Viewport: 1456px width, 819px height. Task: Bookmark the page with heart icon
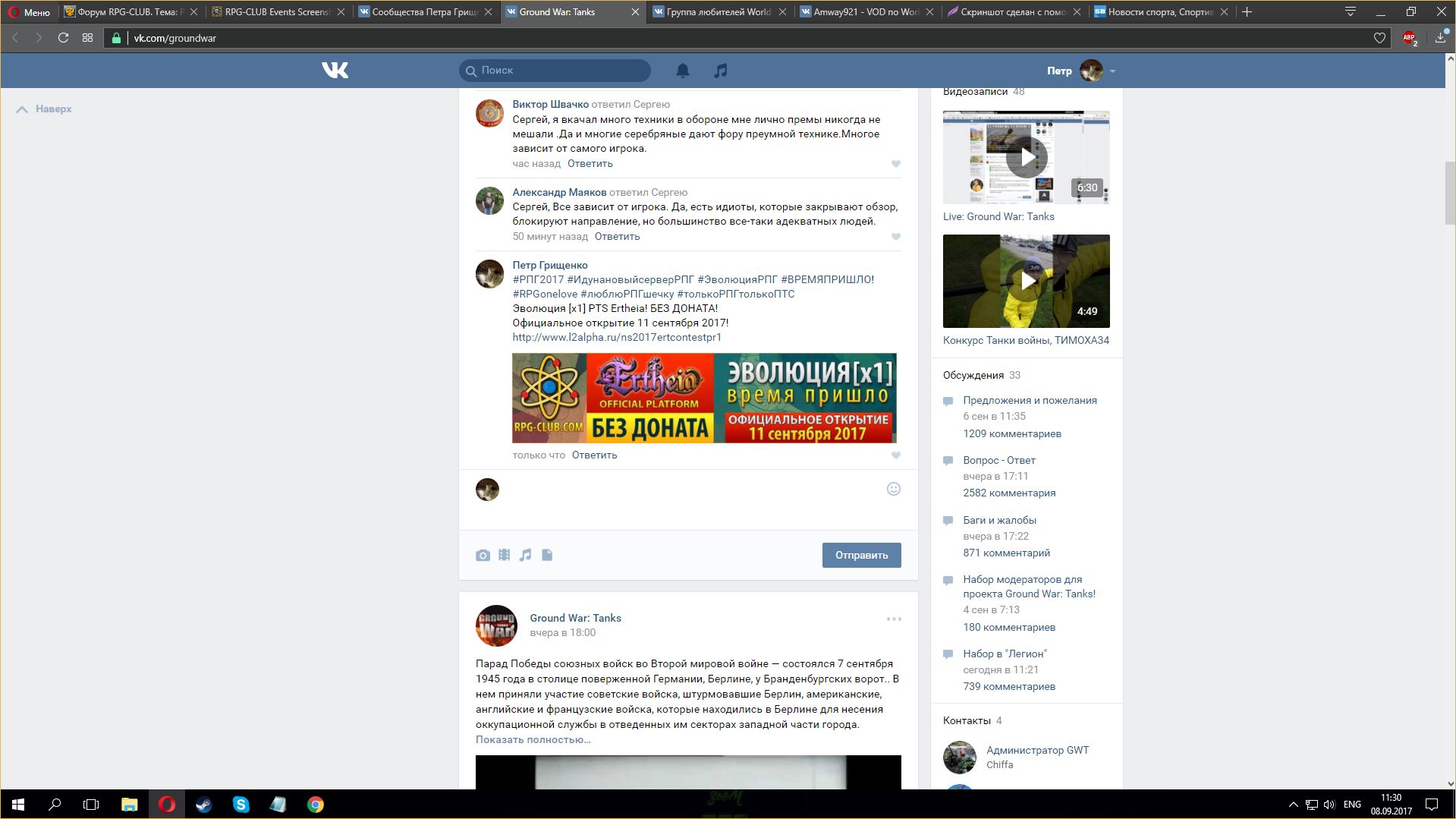point(1379,38)
